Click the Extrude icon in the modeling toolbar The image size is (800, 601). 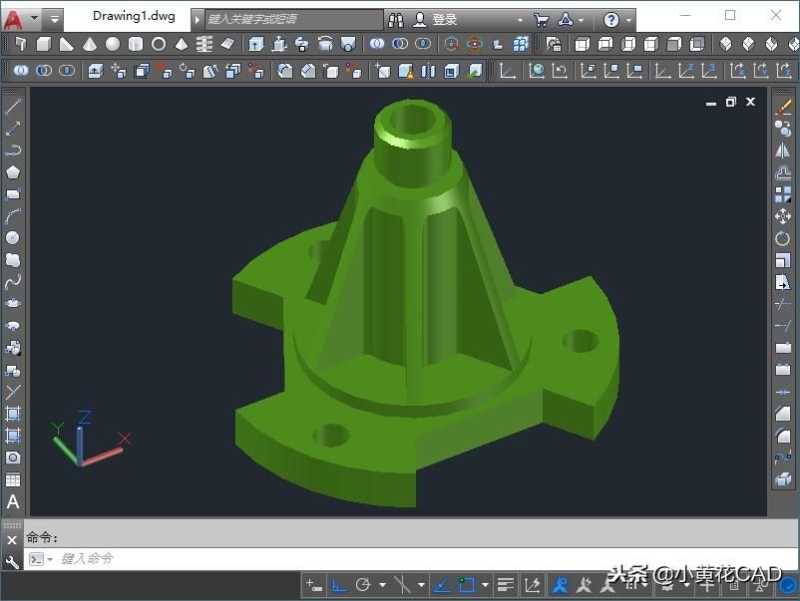click(x=257, y=44)
